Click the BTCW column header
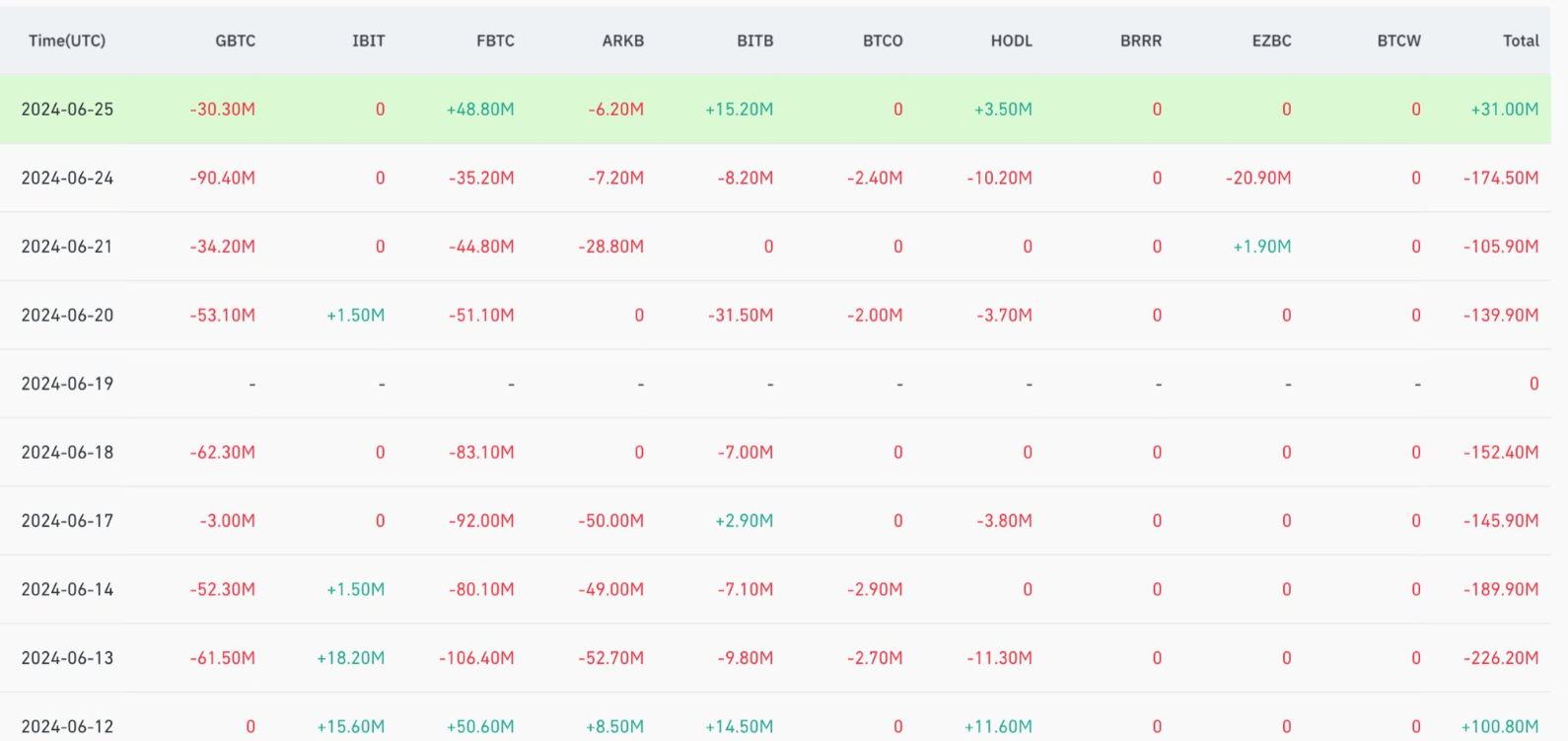1568x741 pixels. pyautogui.click(x=1398, y=40)
